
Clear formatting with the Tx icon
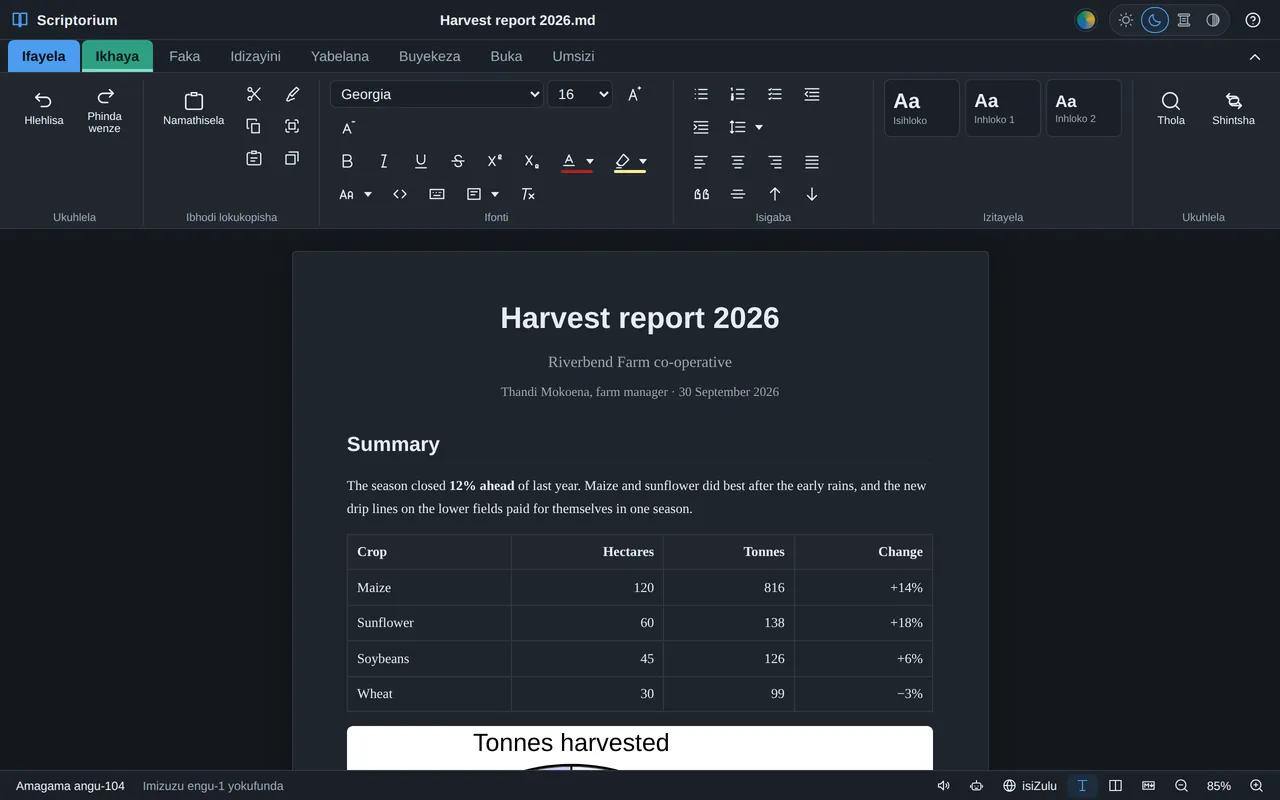pos(528,194)
